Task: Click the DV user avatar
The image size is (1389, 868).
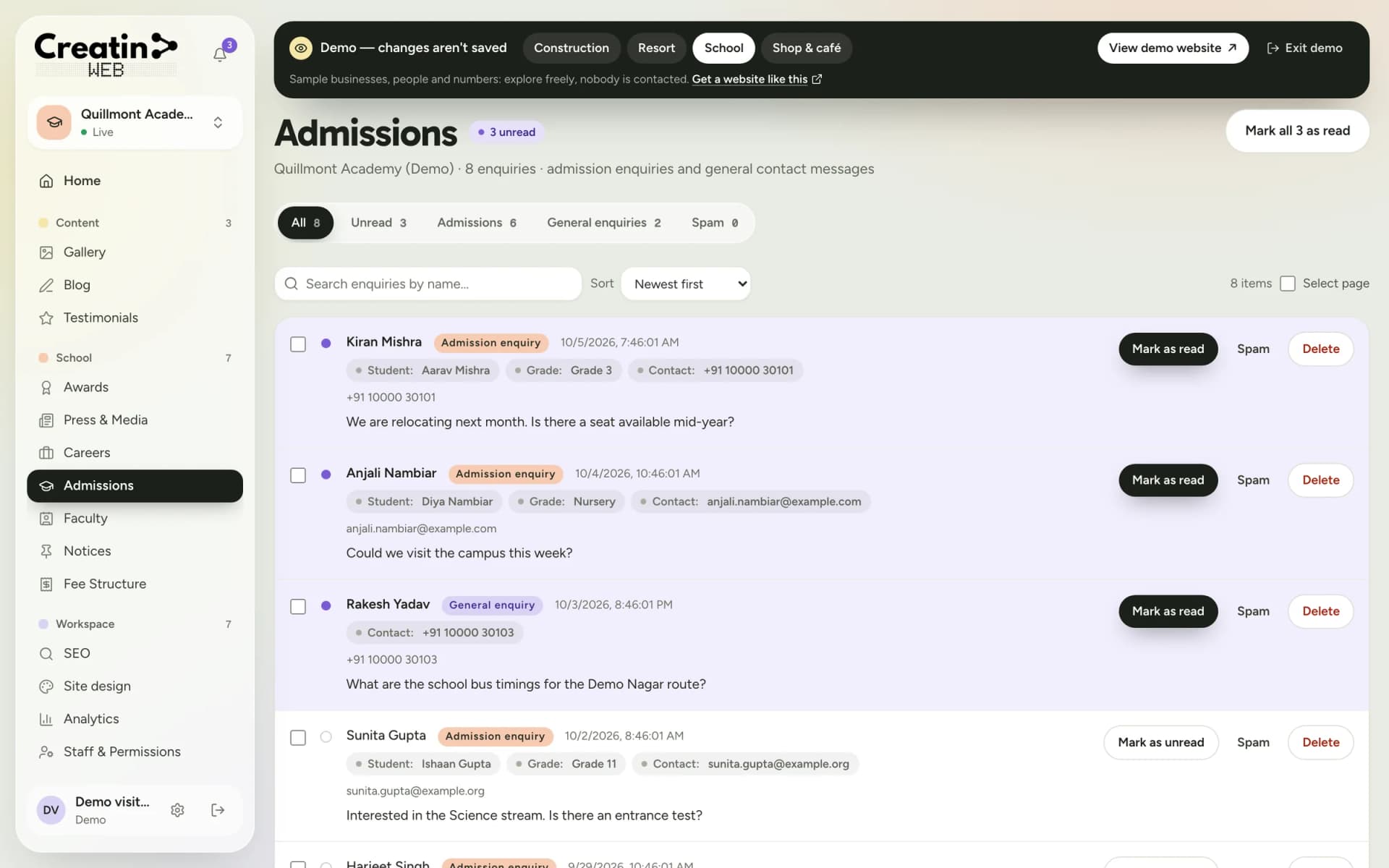Action: point(51,810)
